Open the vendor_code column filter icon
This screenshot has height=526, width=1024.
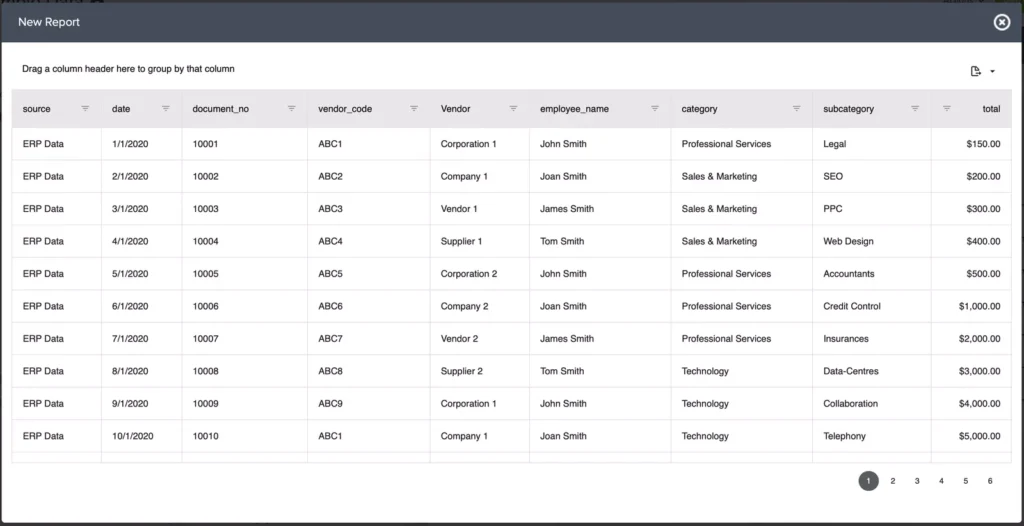click(414, 108)
